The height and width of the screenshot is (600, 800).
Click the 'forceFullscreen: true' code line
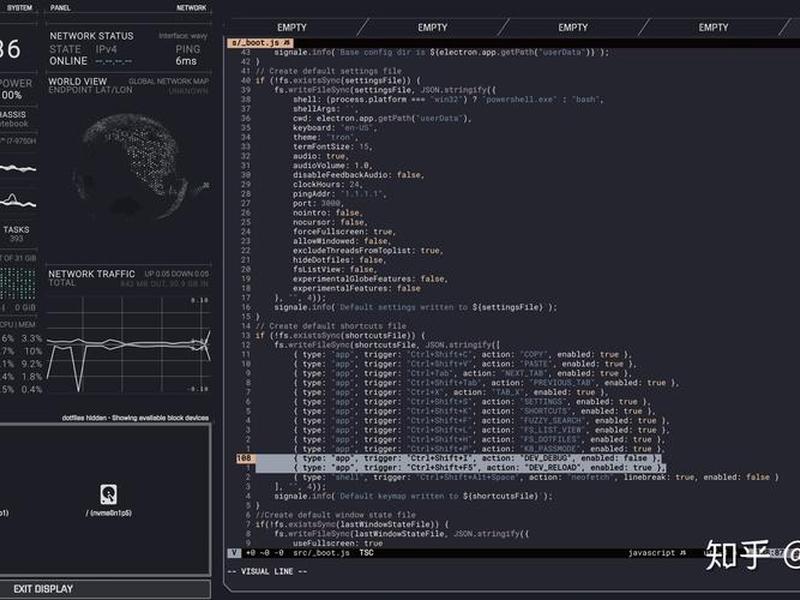point(344,232)
